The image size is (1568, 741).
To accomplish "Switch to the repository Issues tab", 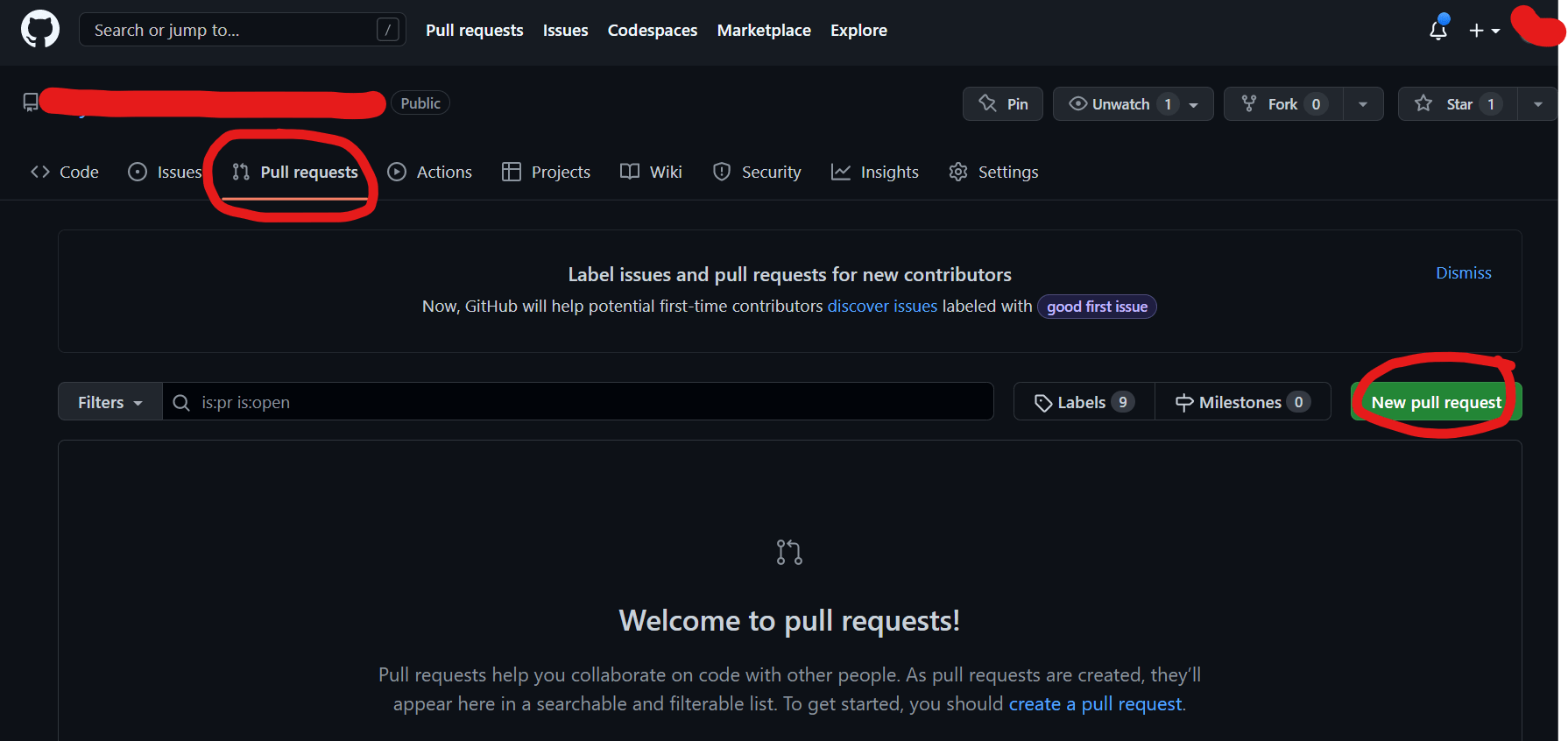I will click(x=165, y=172).
